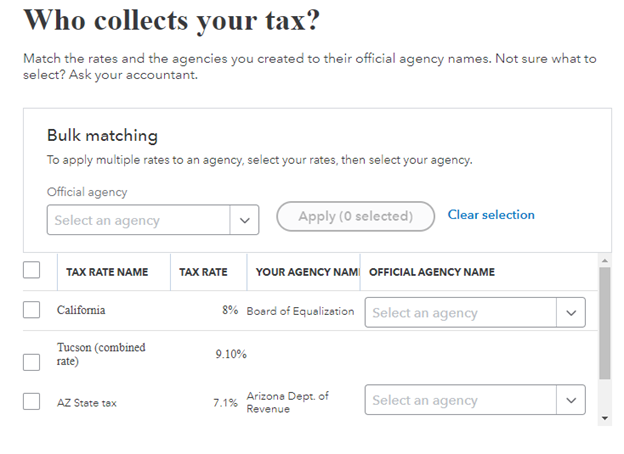Viewport: 624px width, 454px height.
Task: Click the table's vertical scrollbar thumb
Action: (605, 323)
